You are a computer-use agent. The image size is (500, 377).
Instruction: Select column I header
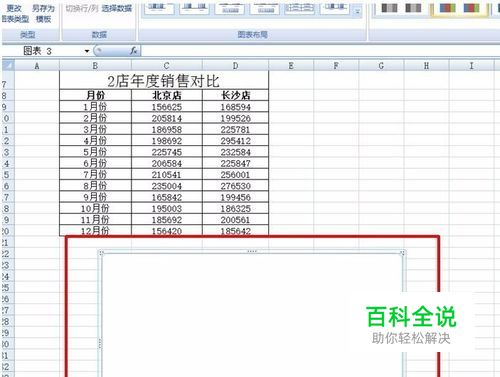click(x=471, y=65)
